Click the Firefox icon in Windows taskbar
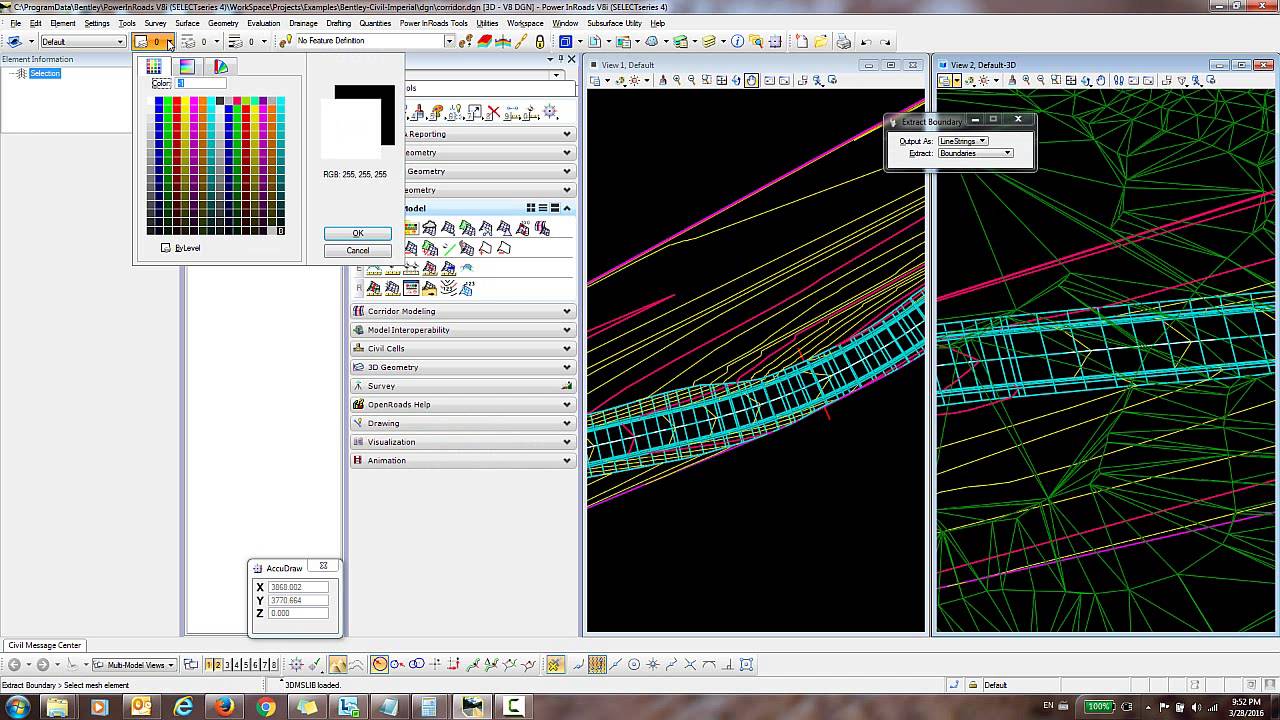This screenshot has width=1280, height=720. pos(224,707)
